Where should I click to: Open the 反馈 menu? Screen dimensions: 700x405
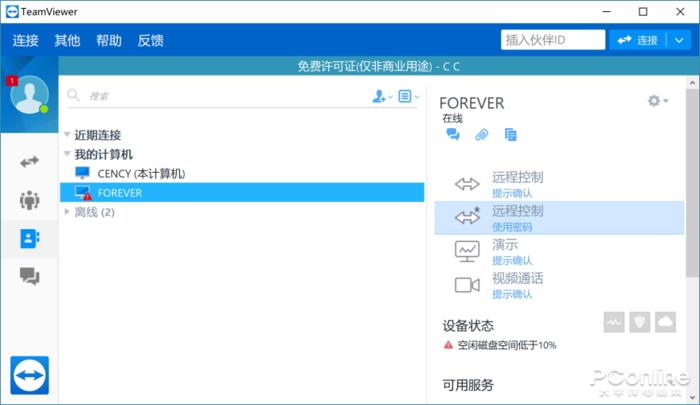coord(150,41)
